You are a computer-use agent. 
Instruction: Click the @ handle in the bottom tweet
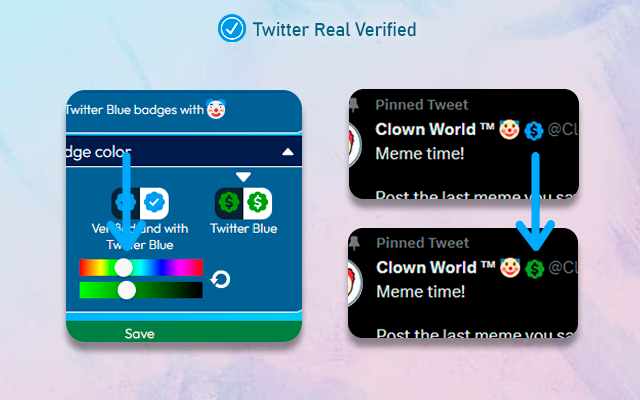point(563,268)
